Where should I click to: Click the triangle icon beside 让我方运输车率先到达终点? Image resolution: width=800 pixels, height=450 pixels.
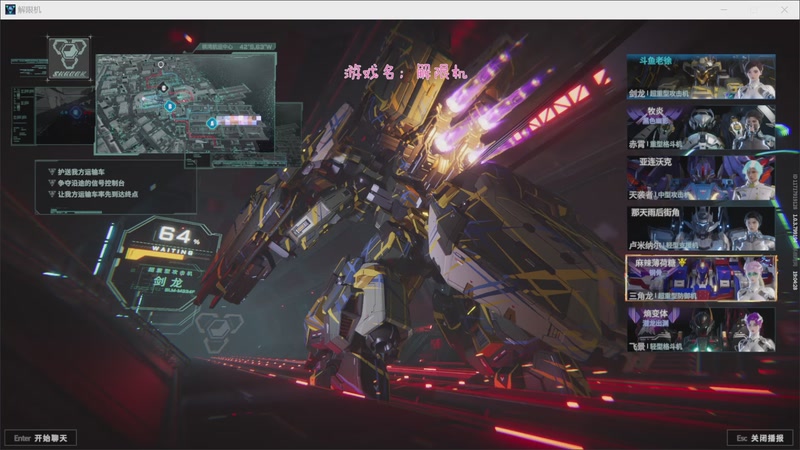(x=52, y=194)
